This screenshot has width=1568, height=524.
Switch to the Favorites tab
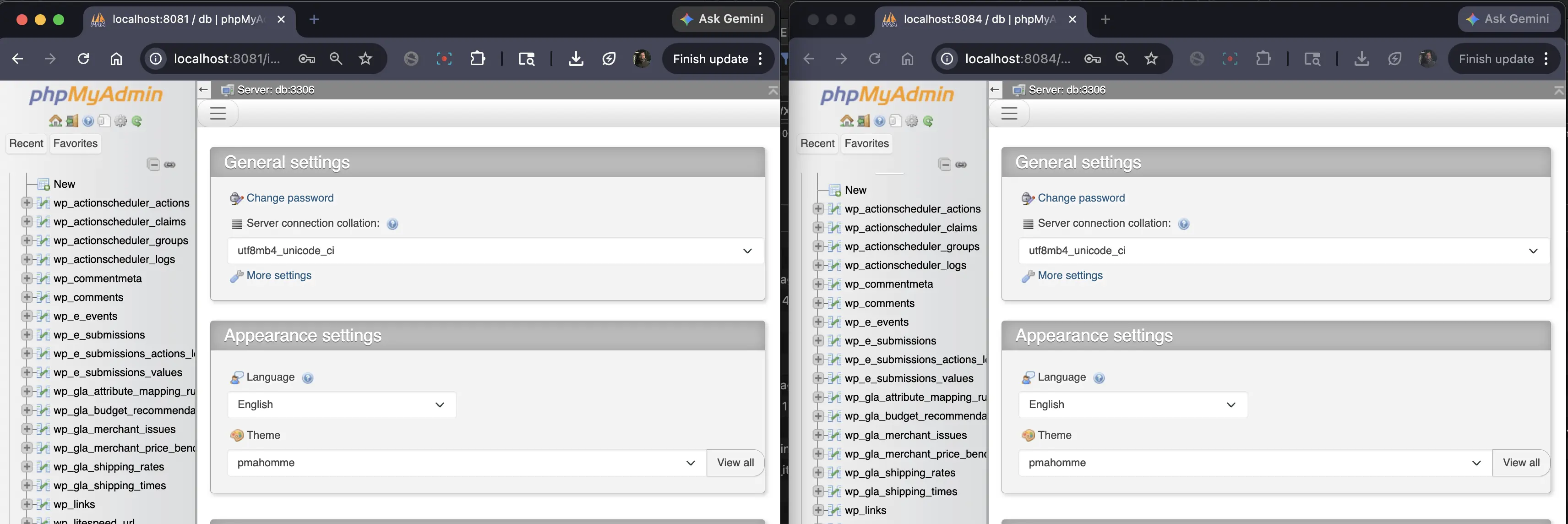(x=75, y=144)
